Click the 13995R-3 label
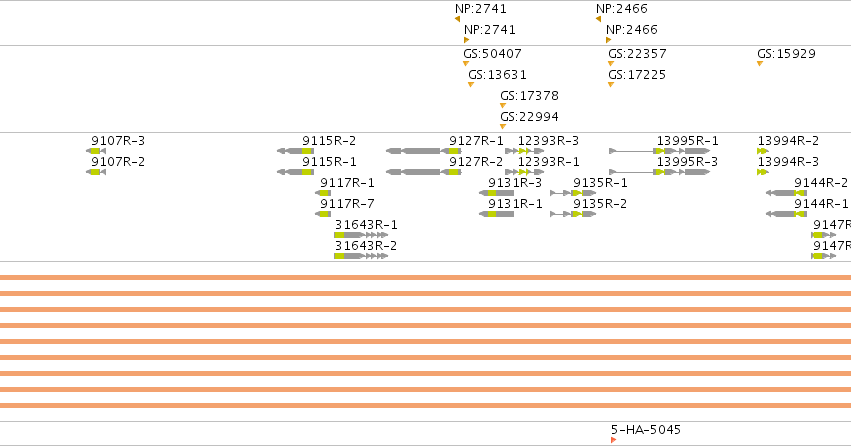Viewport: 851px width, 446px height. pos(687,162)
